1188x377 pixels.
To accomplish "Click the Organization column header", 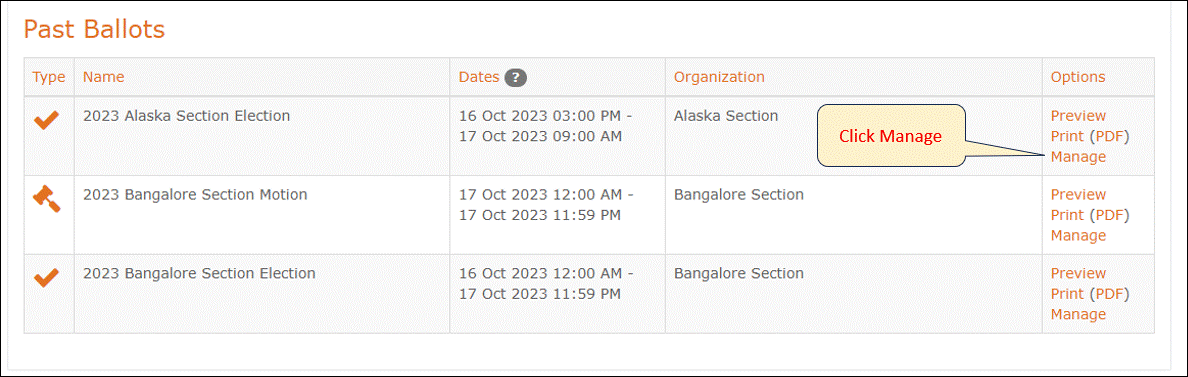I will (719, 77).
